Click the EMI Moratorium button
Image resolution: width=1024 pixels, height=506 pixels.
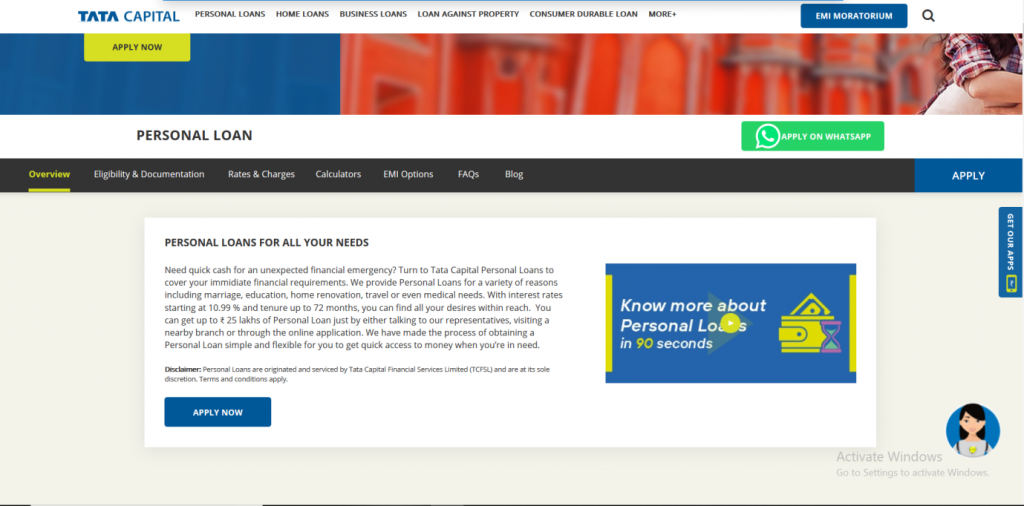pos(854,16)
